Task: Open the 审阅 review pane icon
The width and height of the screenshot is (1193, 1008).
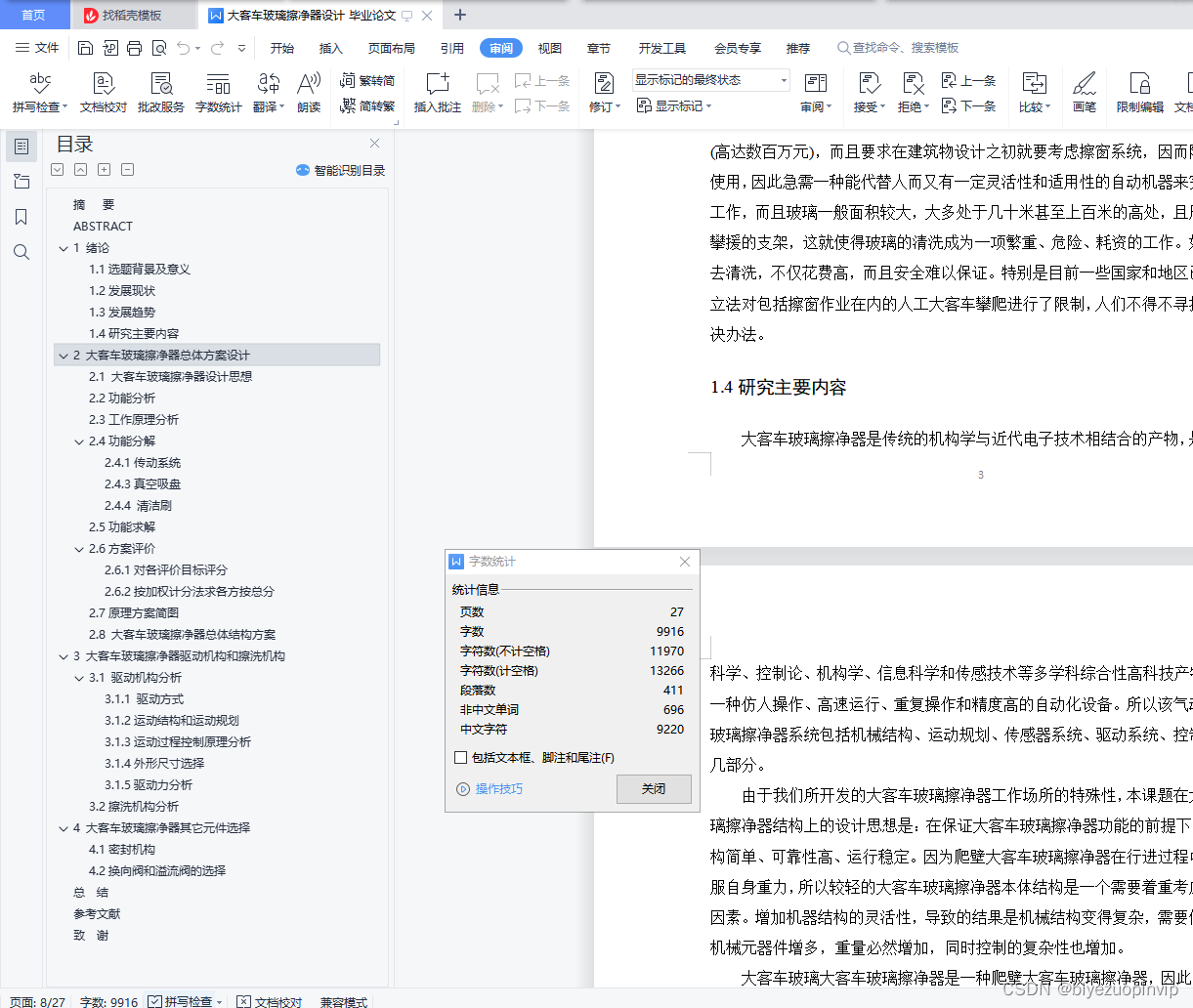Action: 816,93
